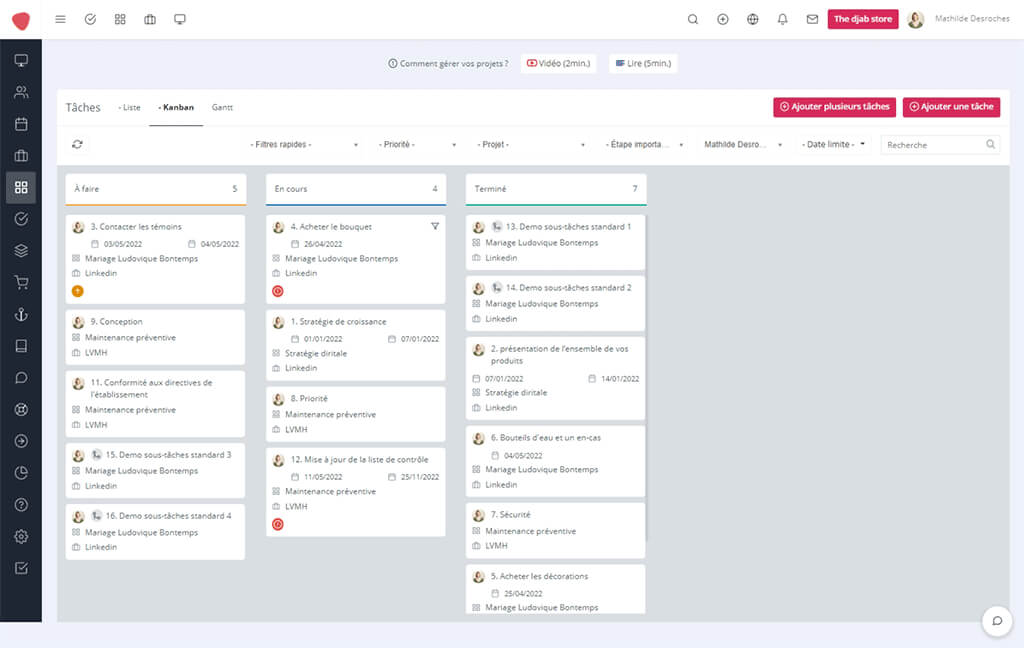This screenshot has width=1024, height=648.
Task: Click the En cours column header
Action: click(356, 189)
